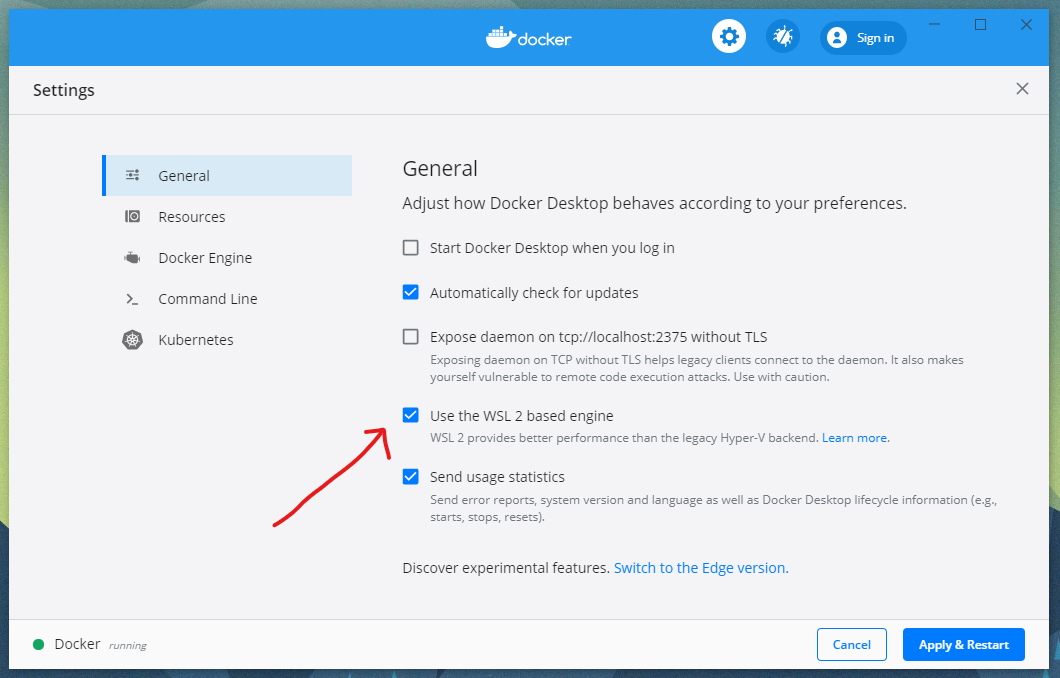Image resolution: width=1060 pixels, height=678 pixels.
Task: Click 'Exposing daemon on TCP without TLS' note
Action: click(697, 368)
